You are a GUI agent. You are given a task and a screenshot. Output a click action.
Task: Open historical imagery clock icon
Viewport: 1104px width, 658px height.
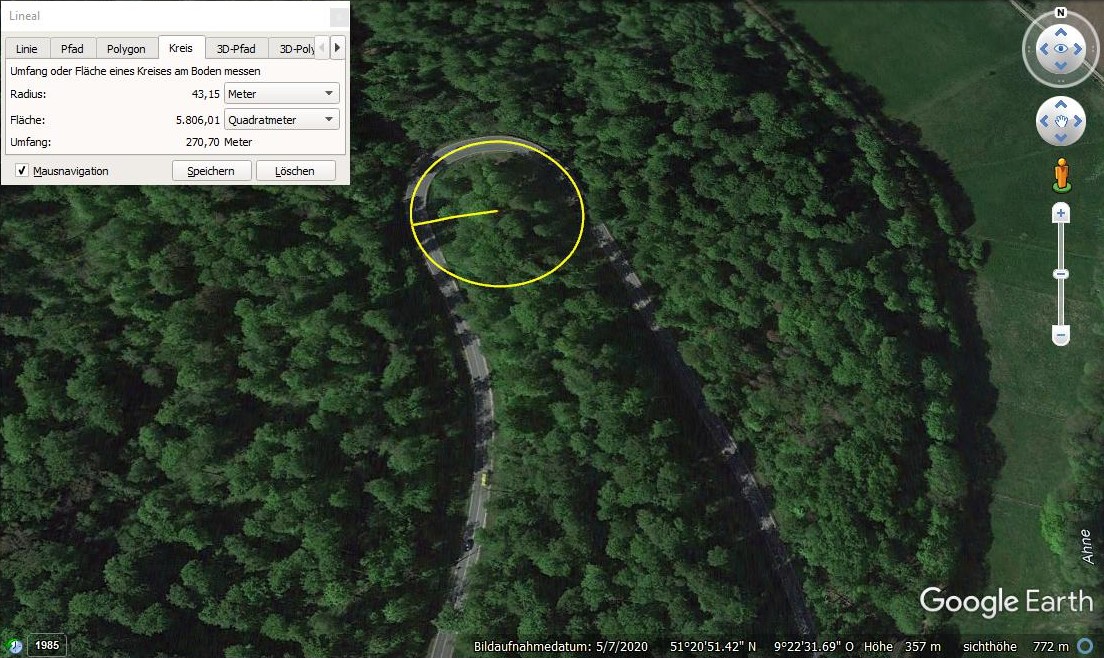click(14, 645)
